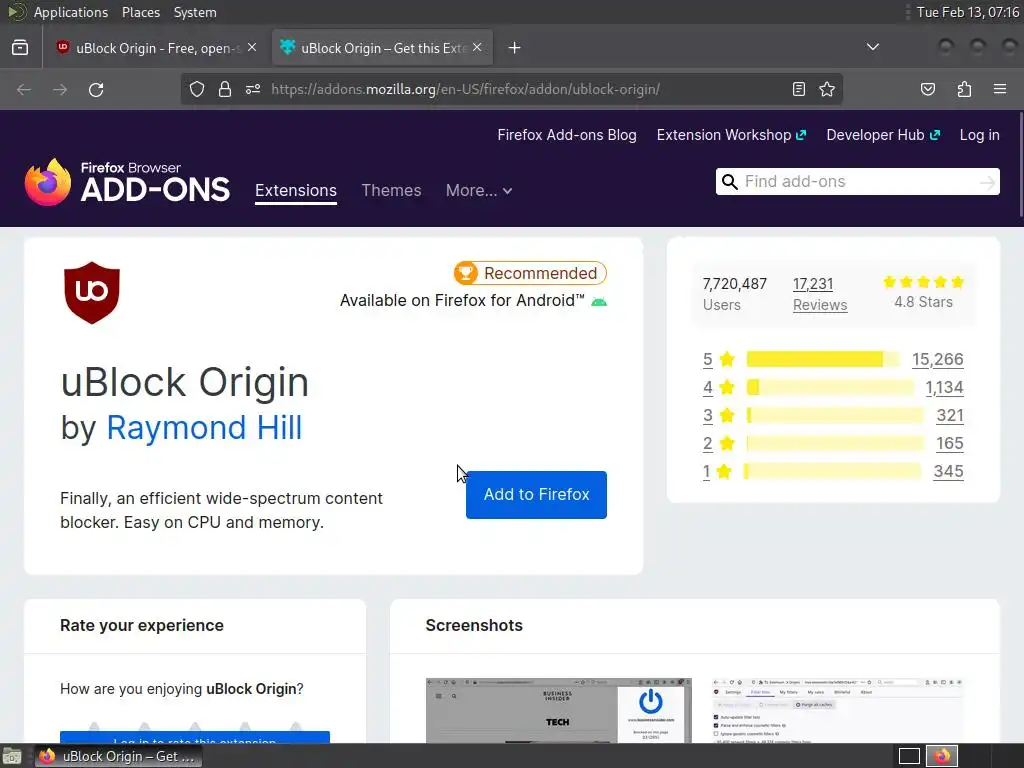Close the addons.mozilla.org tab
1024x768 pixels.
(x=477, y=48)
